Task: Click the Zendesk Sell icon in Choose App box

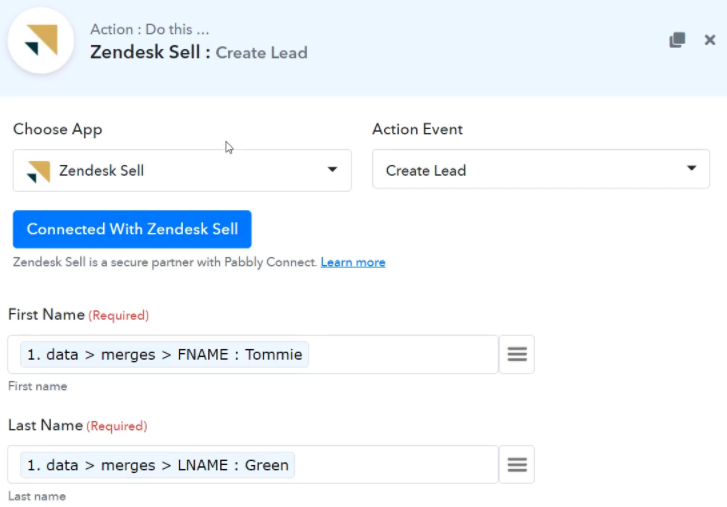Action: pos(38,171)
